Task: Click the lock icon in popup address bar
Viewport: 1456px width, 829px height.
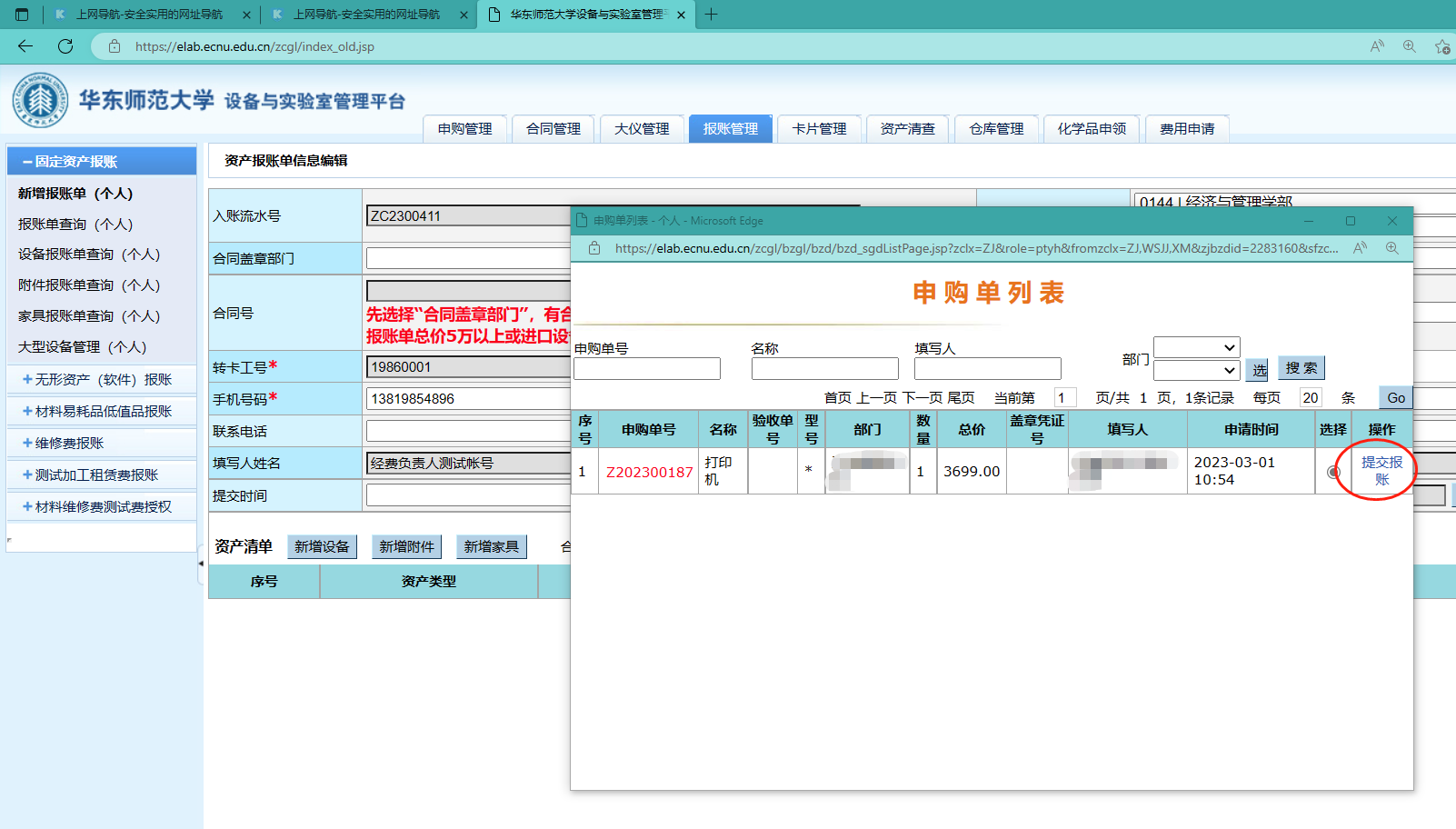Action: coord(594,248)
